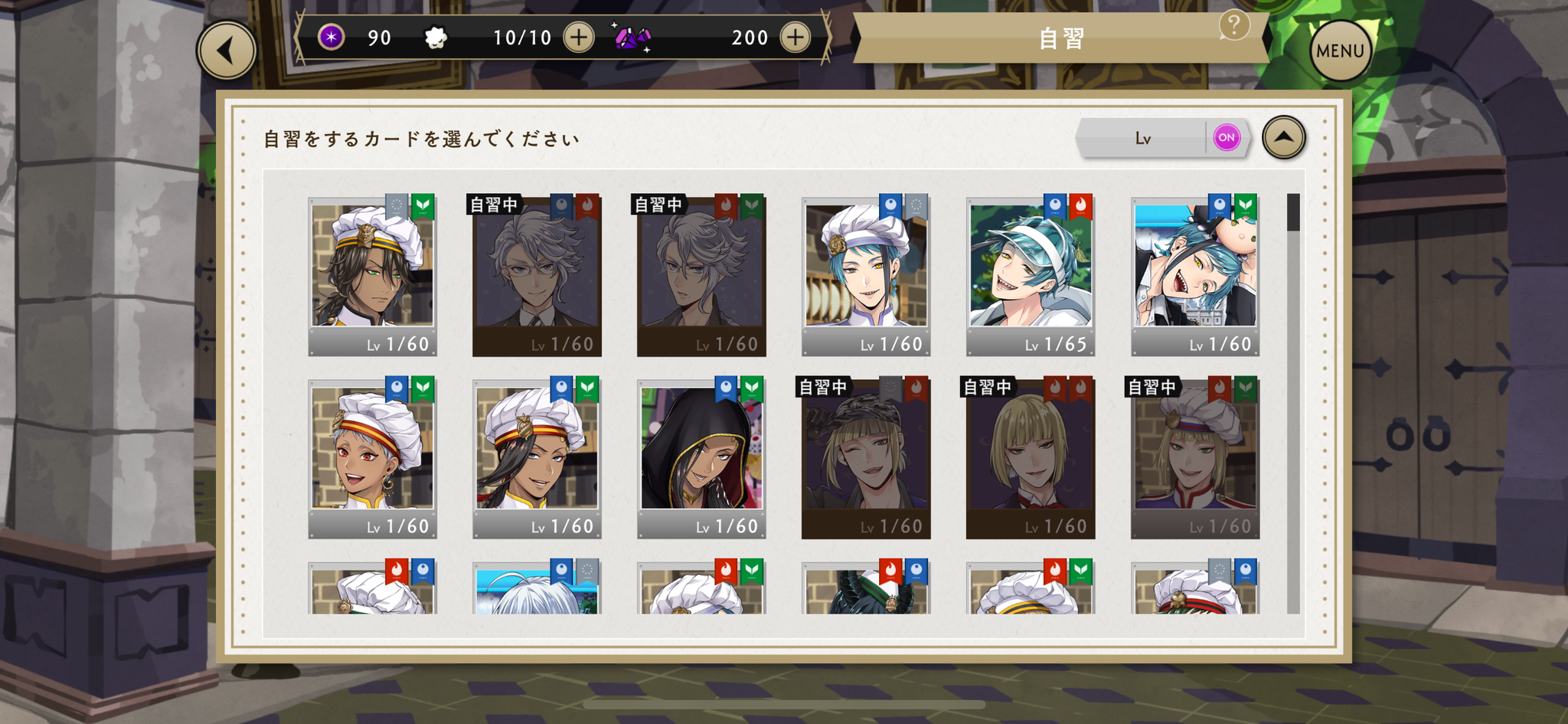Select the red-eyed chef card
This screenshot has height=724, width=1568.
pos(372,458)
